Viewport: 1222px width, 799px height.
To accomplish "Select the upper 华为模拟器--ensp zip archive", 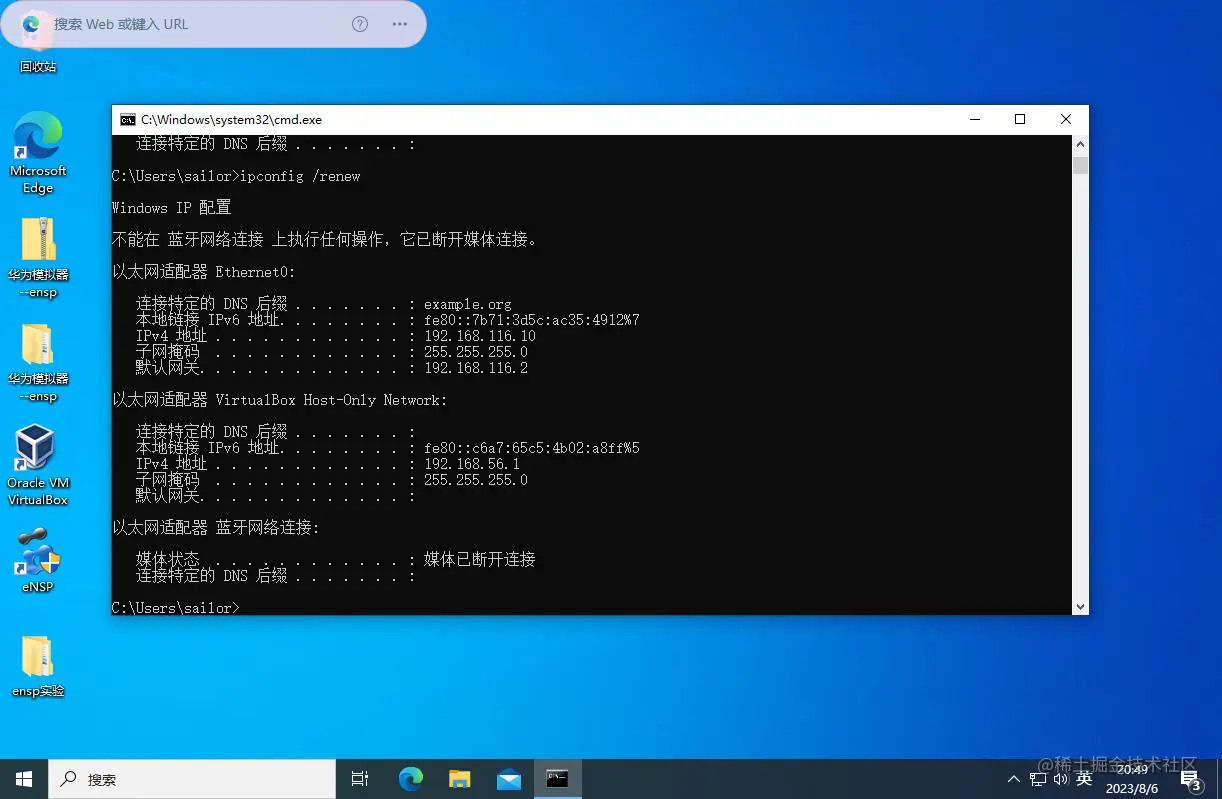I will pos(38,257).
